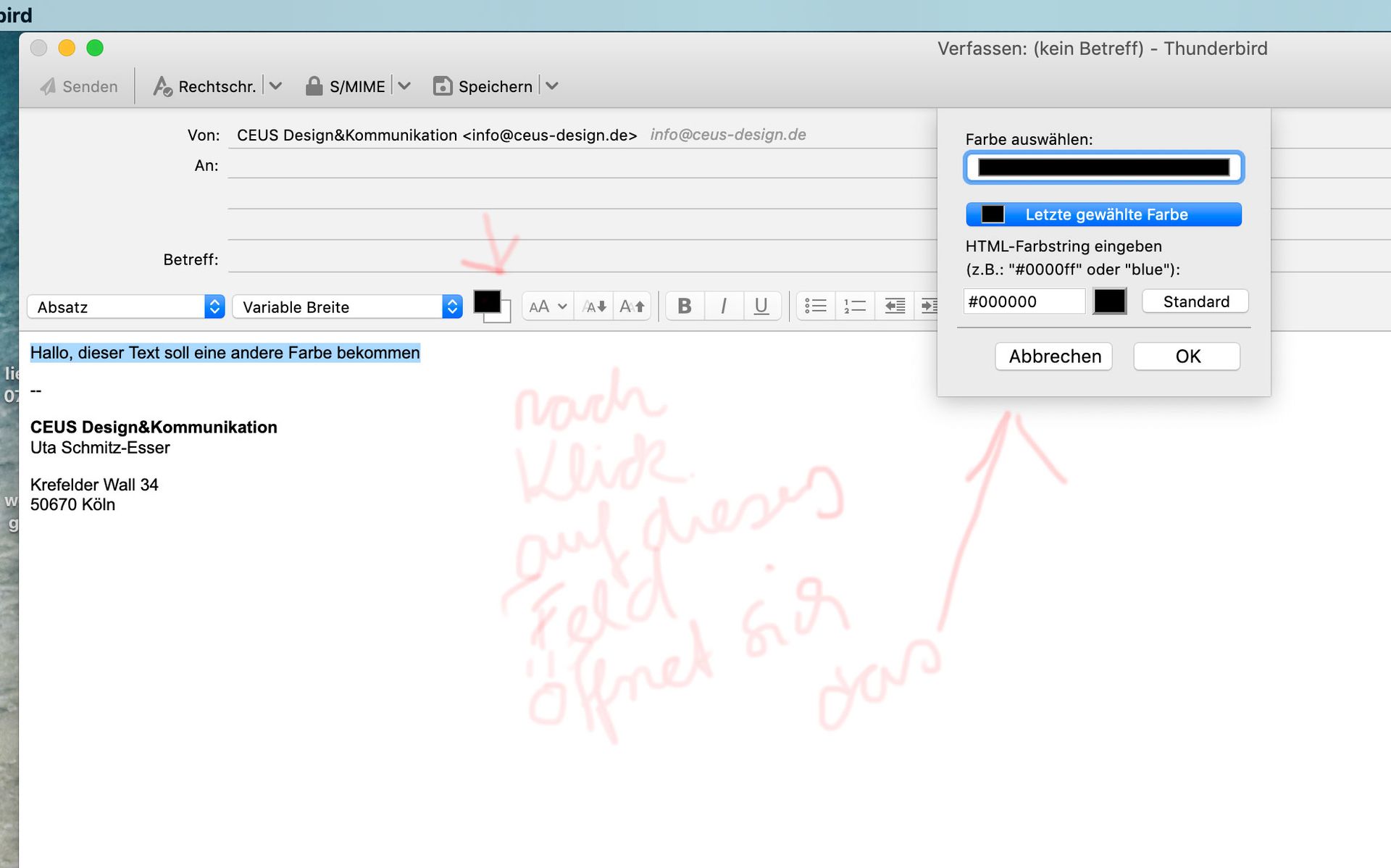Click the S/MIME lock icon
This screenshot has height=868, width=1391.
click(314, 86)
